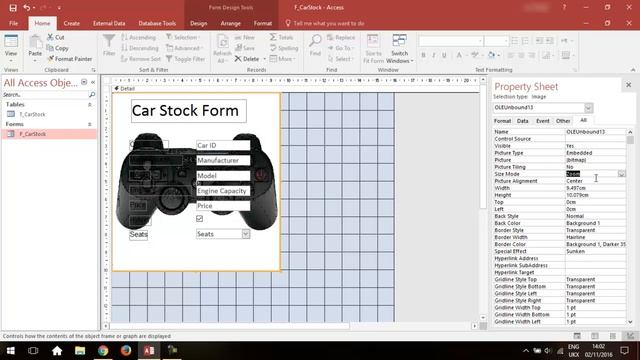
Task: Click the Descending sort command
Action: coord(140,48)
